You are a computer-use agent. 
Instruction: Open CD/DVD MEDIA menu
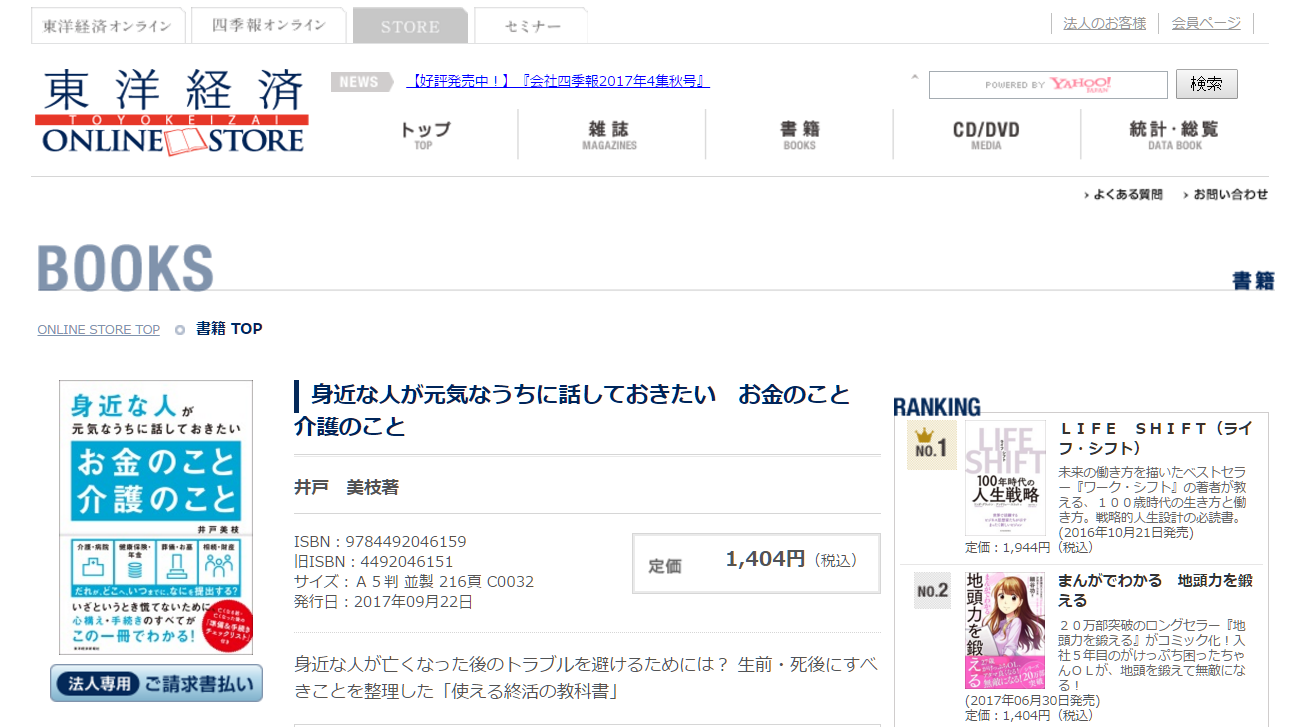(986, 135)
